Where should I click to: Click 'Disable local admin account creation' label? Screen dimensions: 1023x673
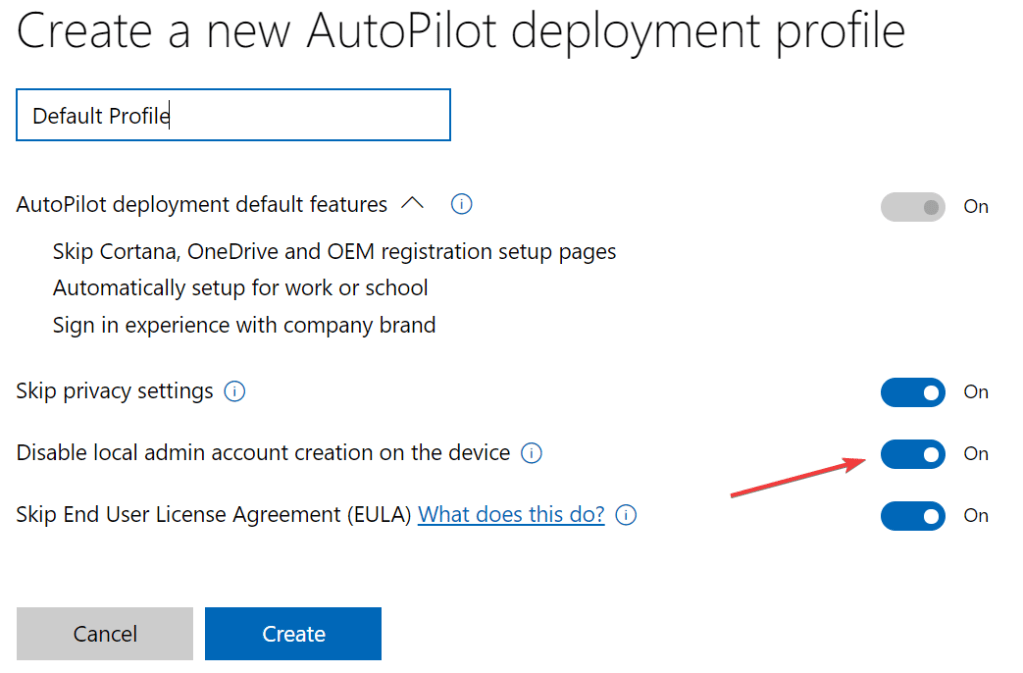coord(263,453)
